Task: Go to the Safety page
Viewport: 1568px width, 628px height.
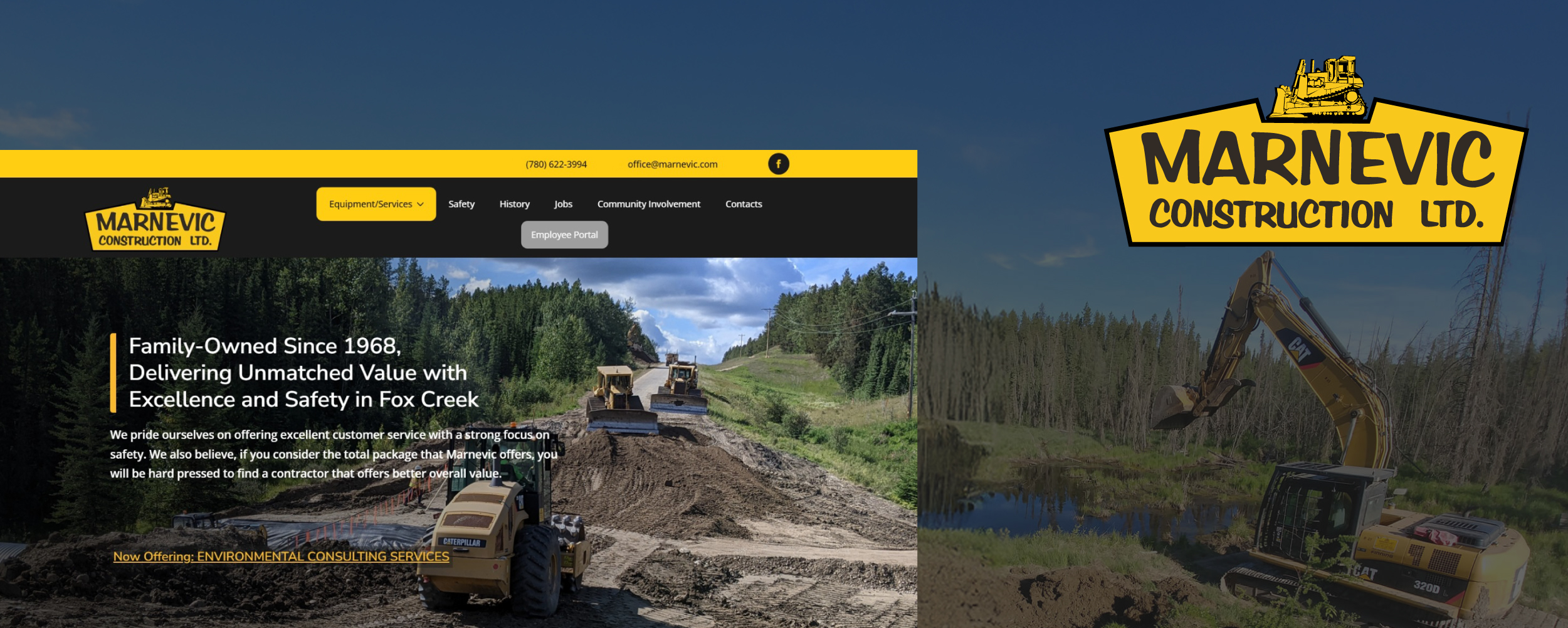Action: pyautogui.click(x=461, y=204)
